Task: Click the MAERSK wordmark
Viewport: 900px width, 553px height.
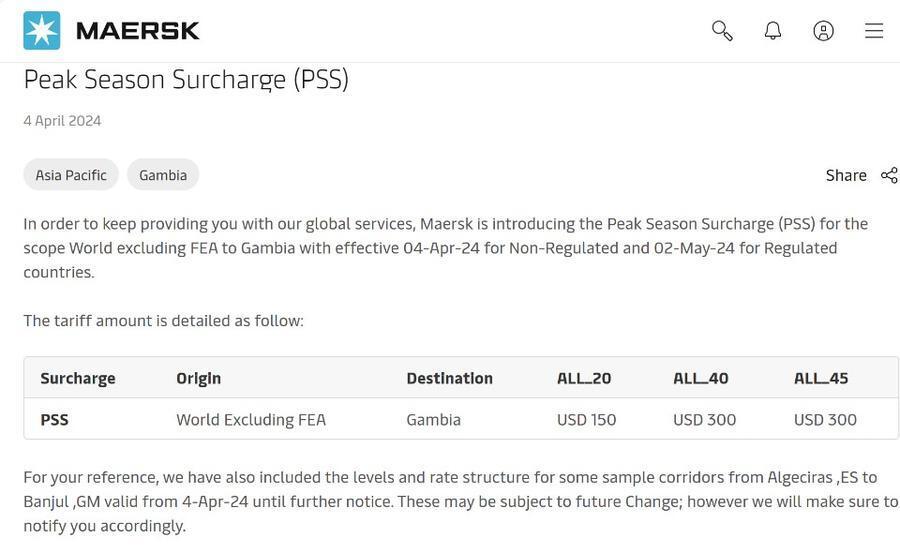Action: click(x=138, y=31)
